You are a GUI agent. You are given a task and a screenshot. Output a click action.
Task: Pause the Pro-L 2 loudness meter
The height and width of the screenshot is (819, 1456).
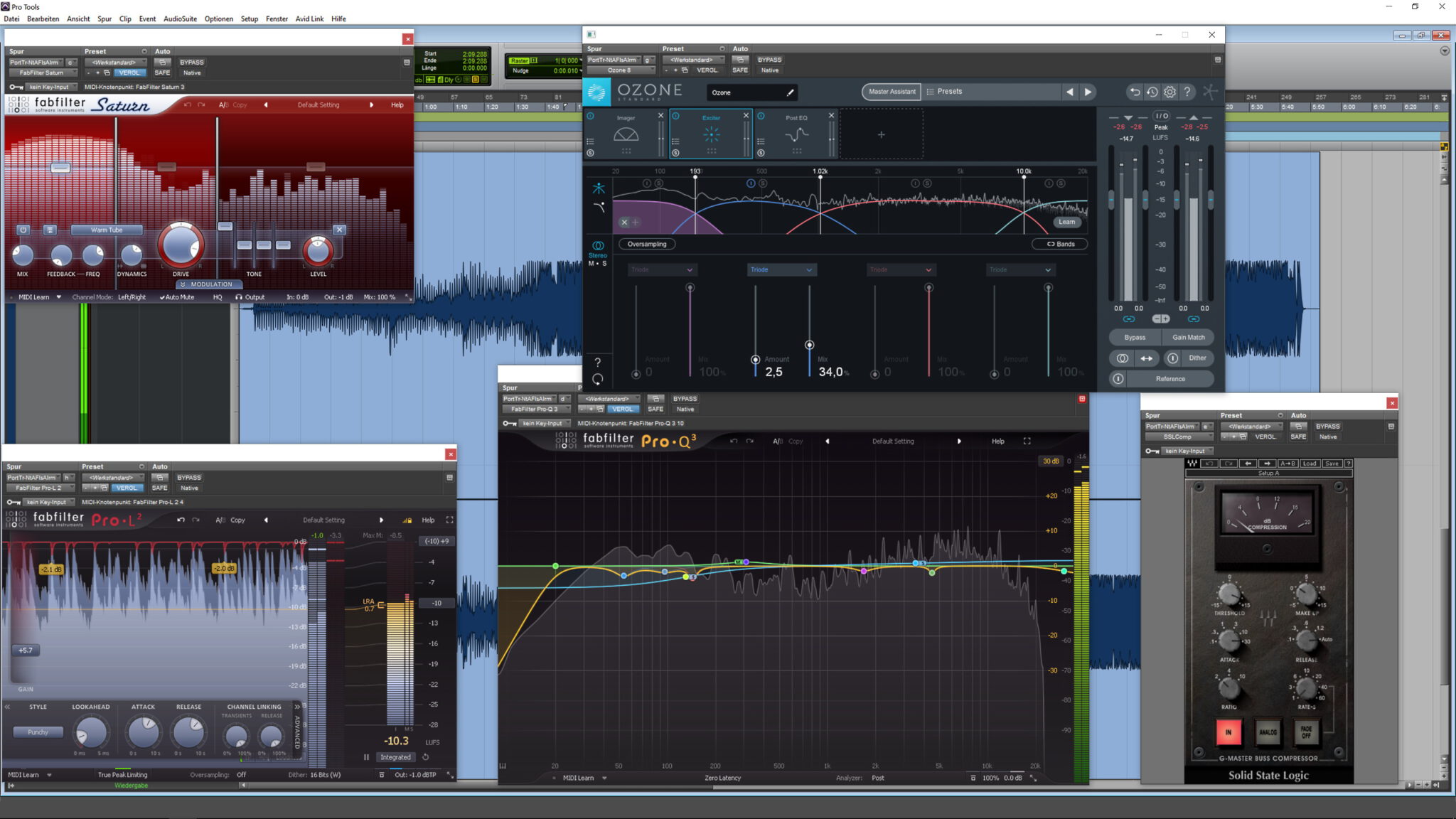[x=366, y=757]
